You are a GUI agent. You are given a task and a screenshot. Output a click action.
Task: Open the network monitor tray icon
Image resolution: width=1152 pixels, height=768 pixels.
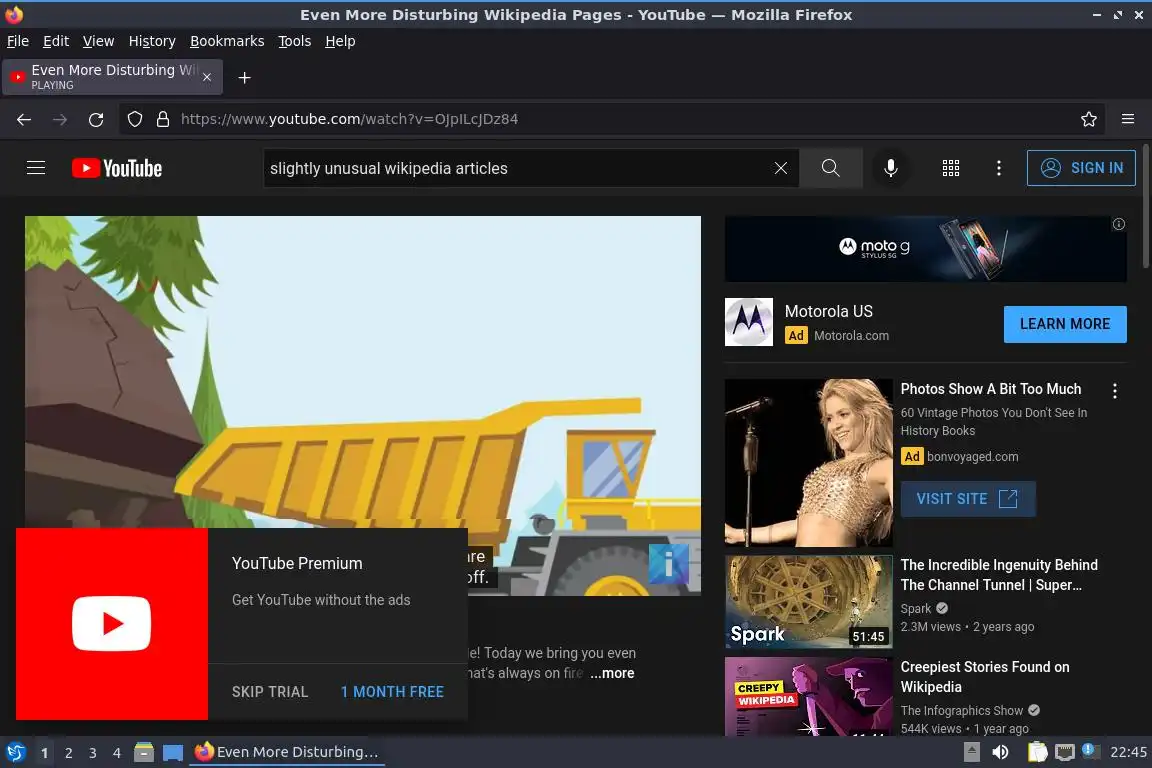[1065, 753]
